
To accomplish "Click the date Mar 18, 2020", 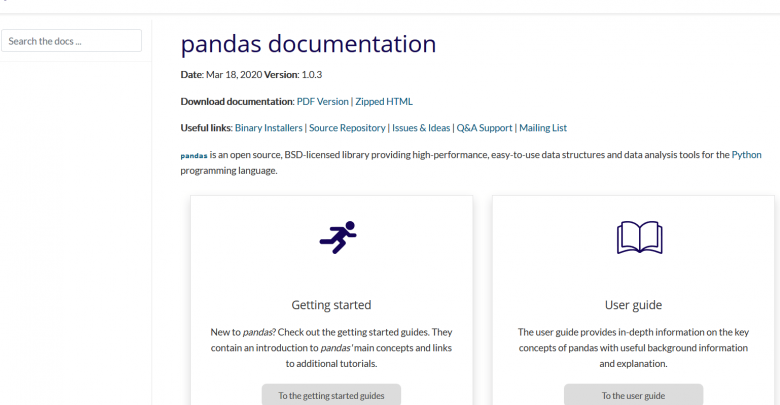I will pyautogui.click(x=234, y=75).
